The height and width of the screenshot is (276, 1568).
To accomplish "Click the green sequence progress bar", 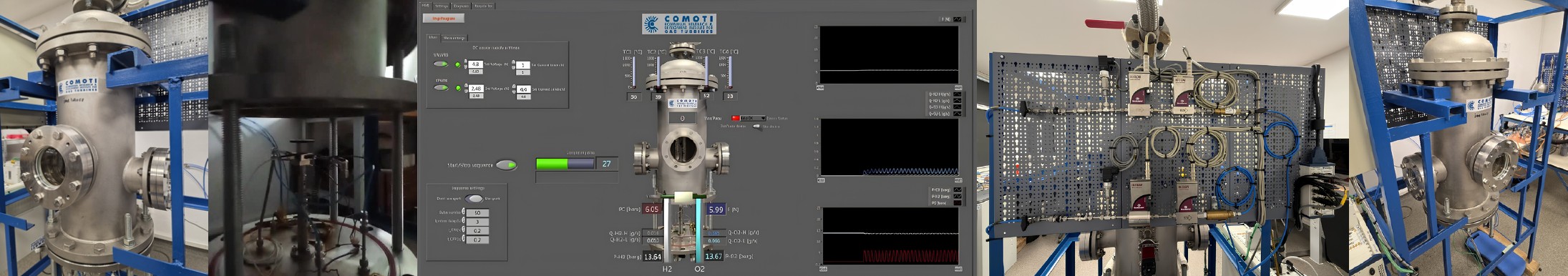I will pos(565,164).
